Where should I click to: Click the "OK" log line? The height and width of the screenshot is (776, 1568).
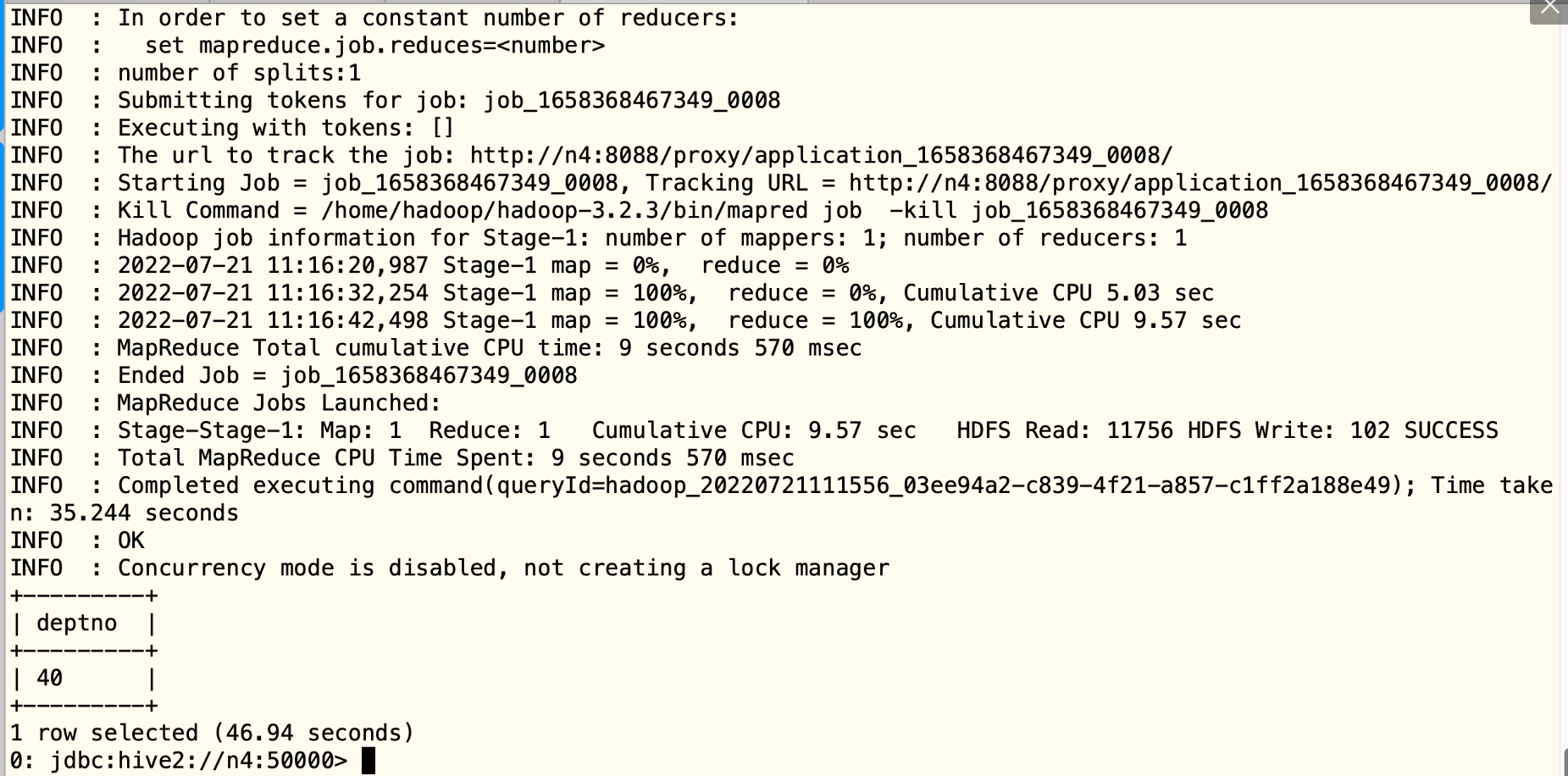130,540
